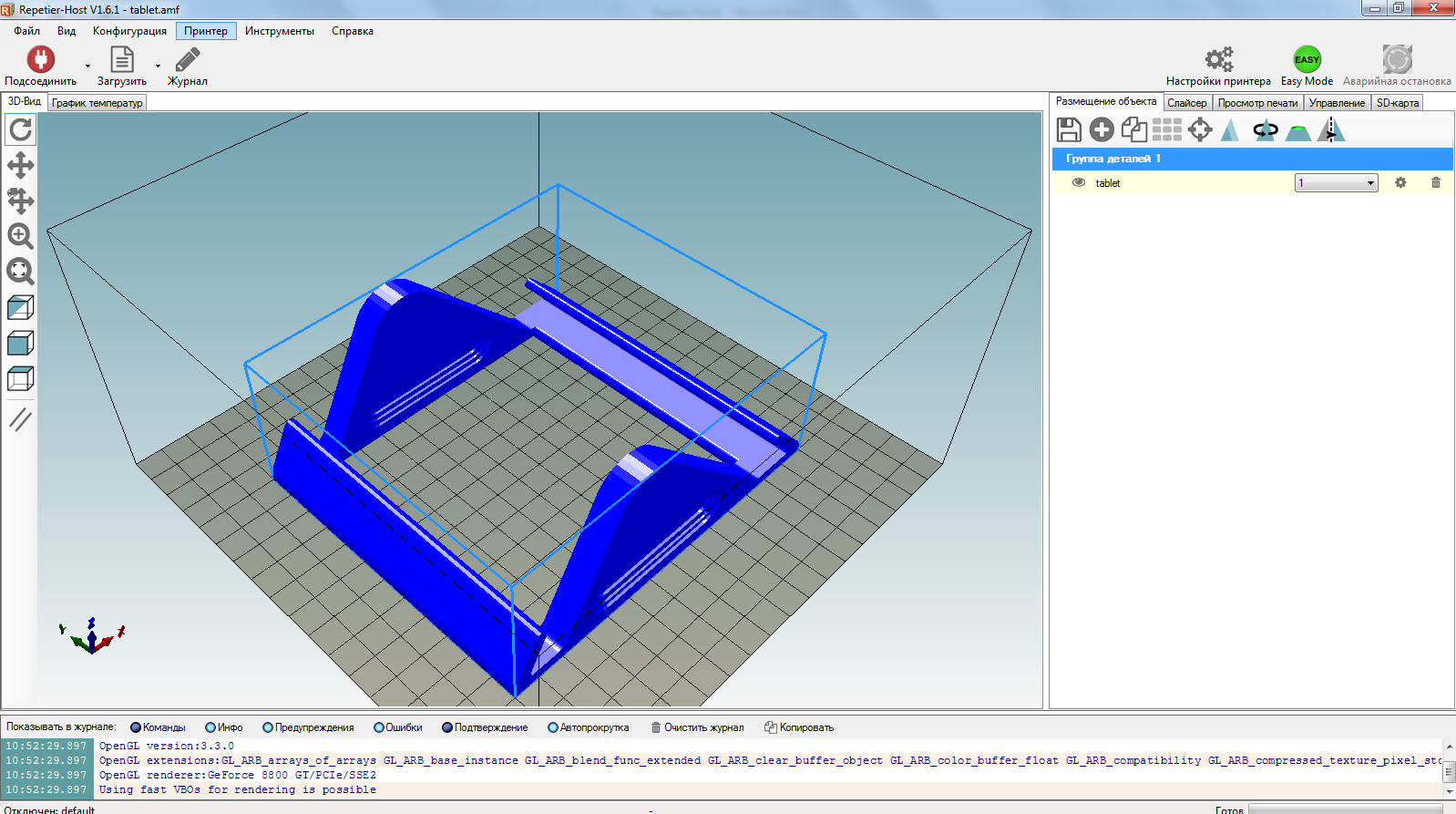Toggle the Ошибки log filter
The height and width of the screenshot is (814, 1456).
tap(379, 727)
